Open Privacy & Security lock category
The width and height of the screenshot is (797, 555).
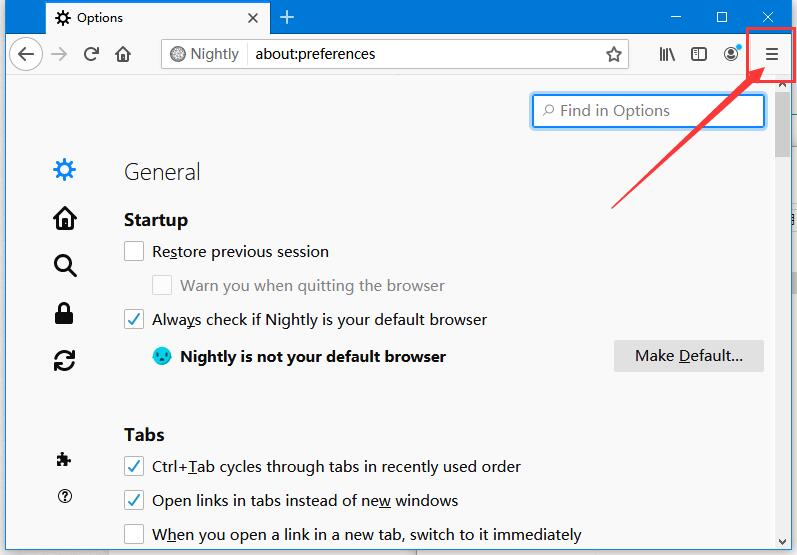tap(64, 313)
